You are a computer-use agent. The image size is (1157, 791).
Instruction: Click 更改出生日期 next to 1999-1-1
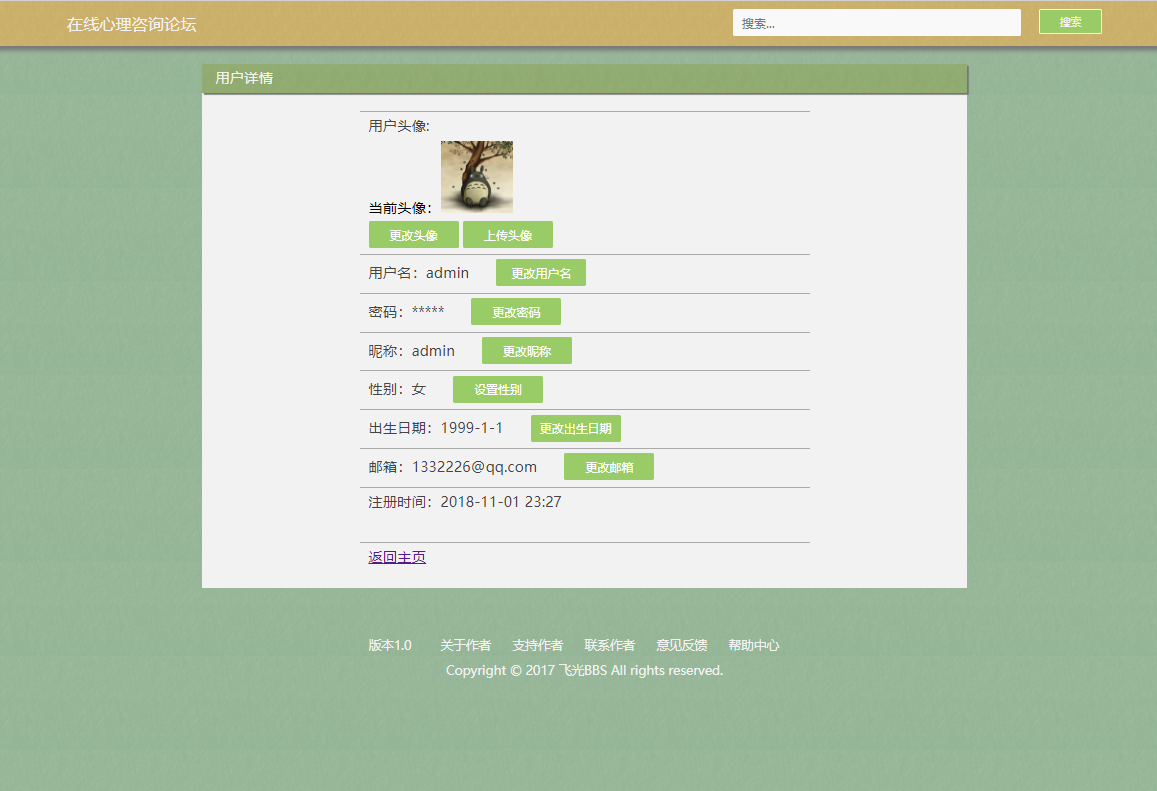point(575,428)
